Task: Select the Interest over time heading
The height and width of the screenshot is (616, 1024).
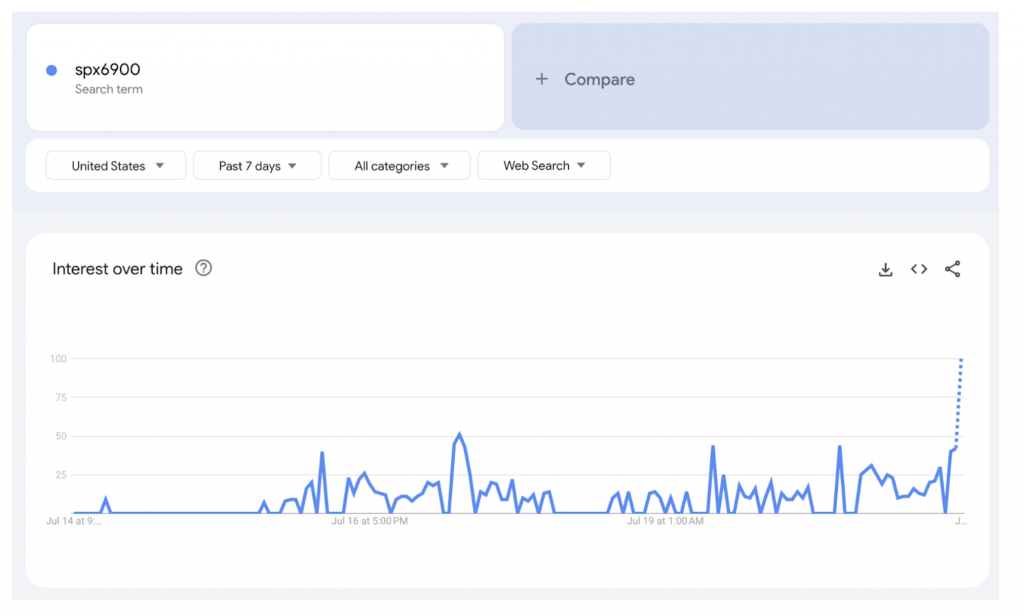Action: [117, 269]
